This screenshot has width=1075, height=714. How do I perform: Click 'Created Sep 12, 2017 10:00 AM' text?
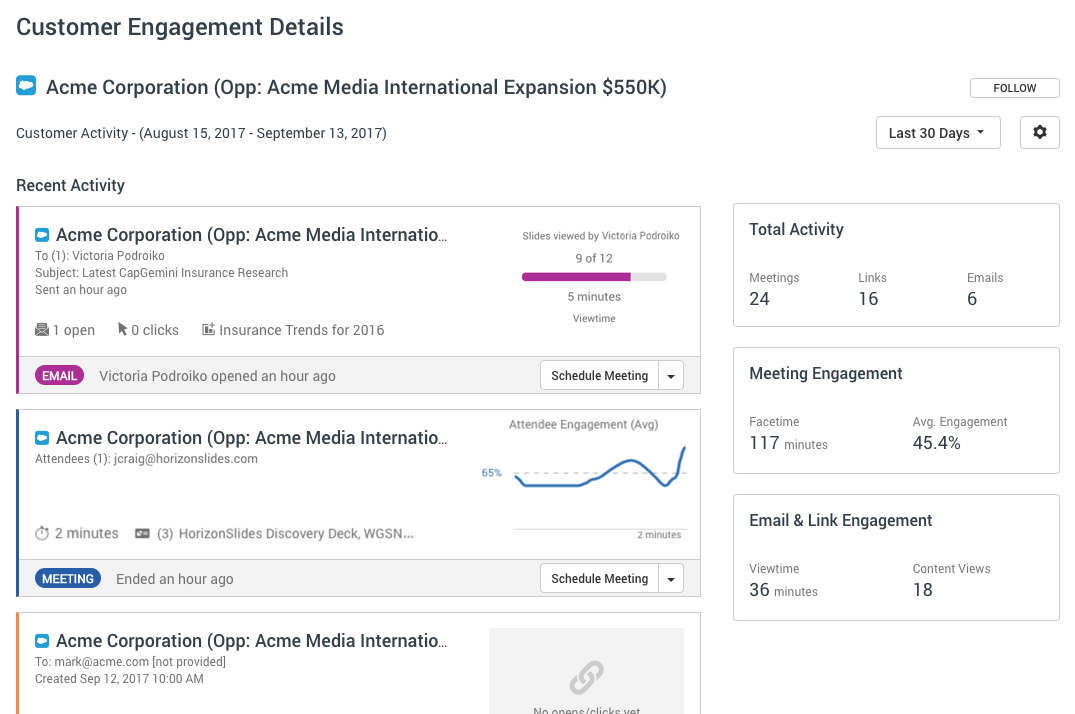coord(119,678)
